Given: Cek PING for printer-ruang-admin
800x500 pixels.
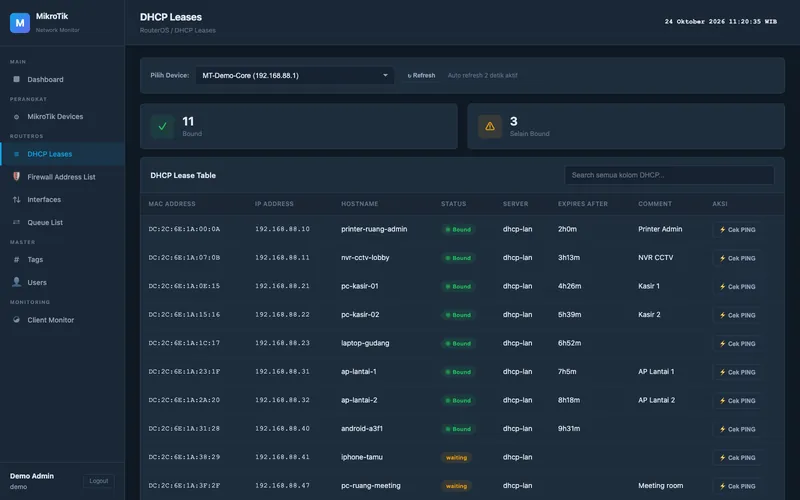Looking at the screenshot, I should [737, 230].
